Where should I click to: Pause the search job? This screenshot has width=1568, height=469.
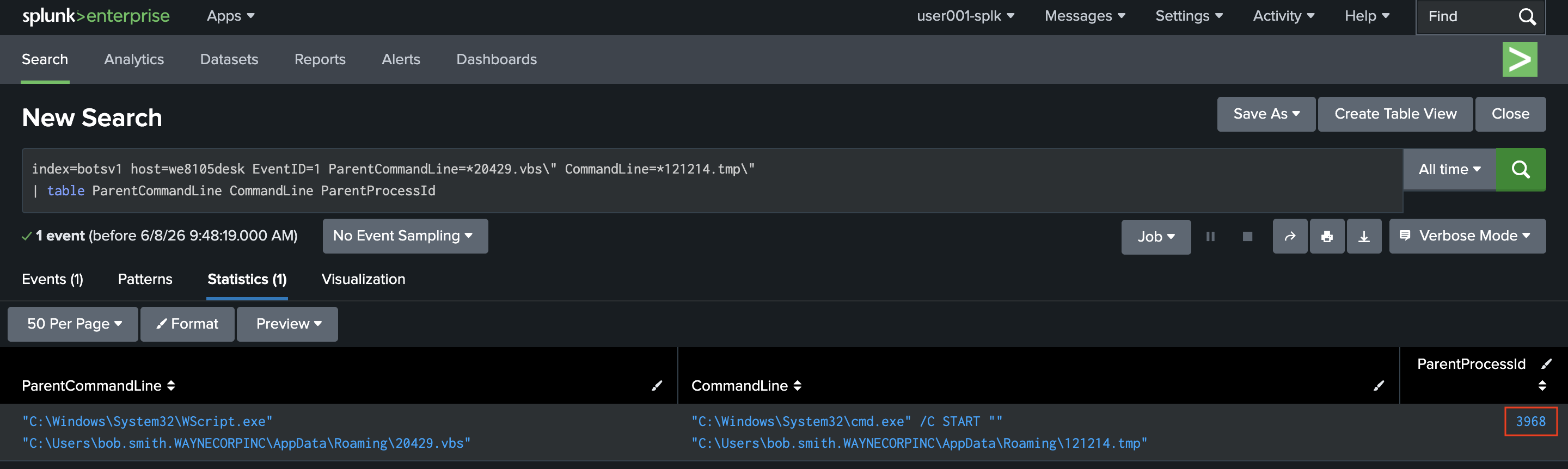tap(1210, 237)
